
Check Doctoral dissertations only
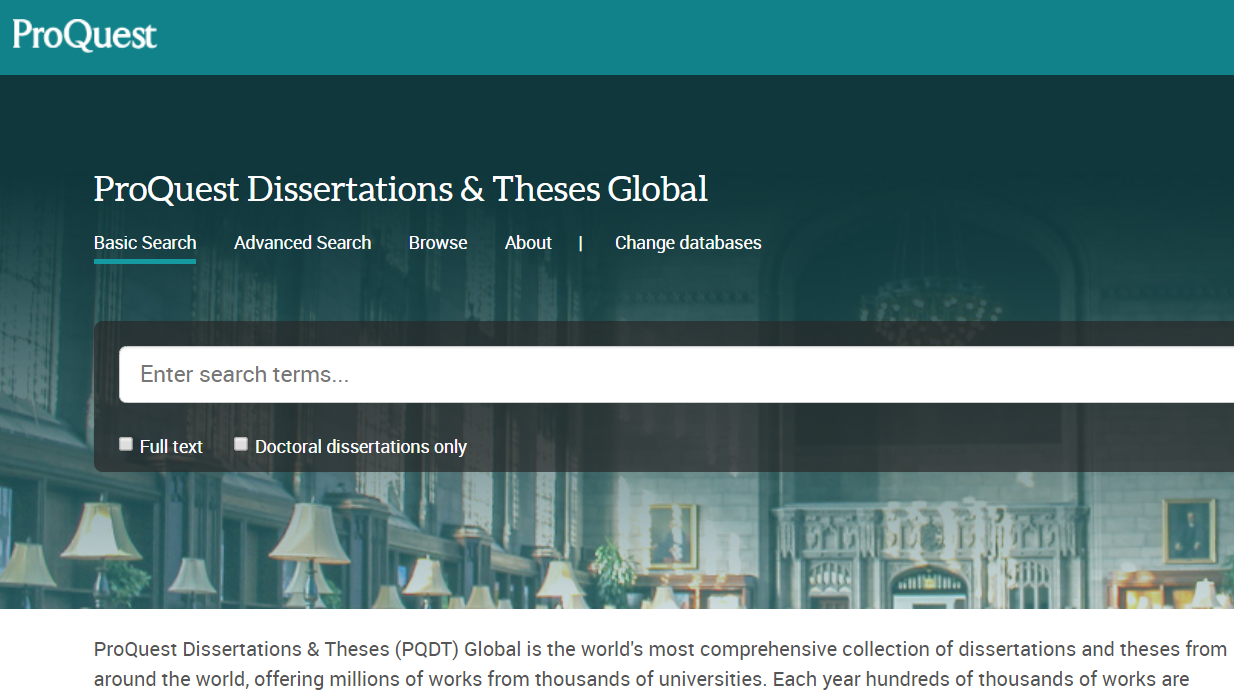click(x=241, y=444)
